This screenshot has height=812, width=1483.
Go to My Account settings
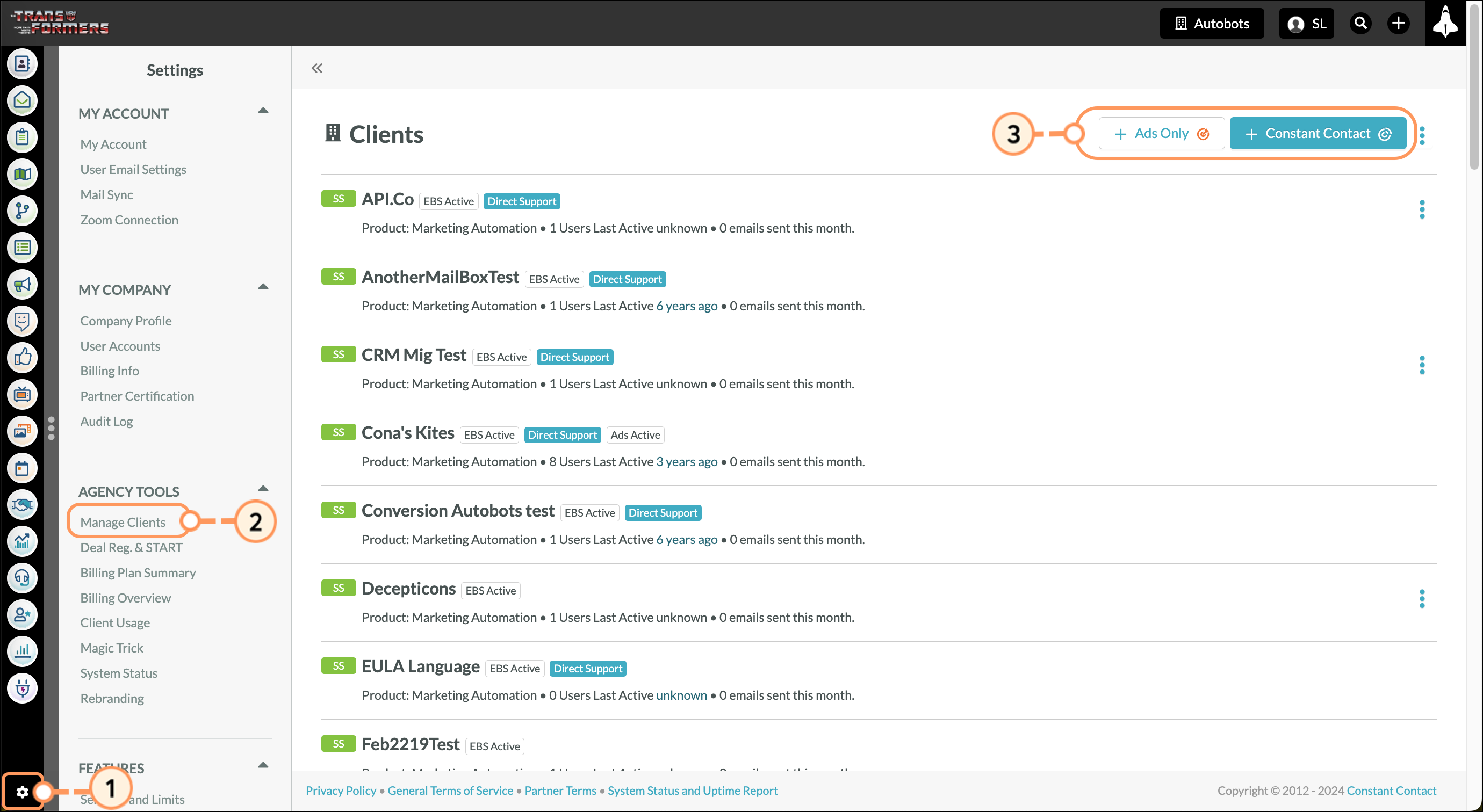point(113,144)
